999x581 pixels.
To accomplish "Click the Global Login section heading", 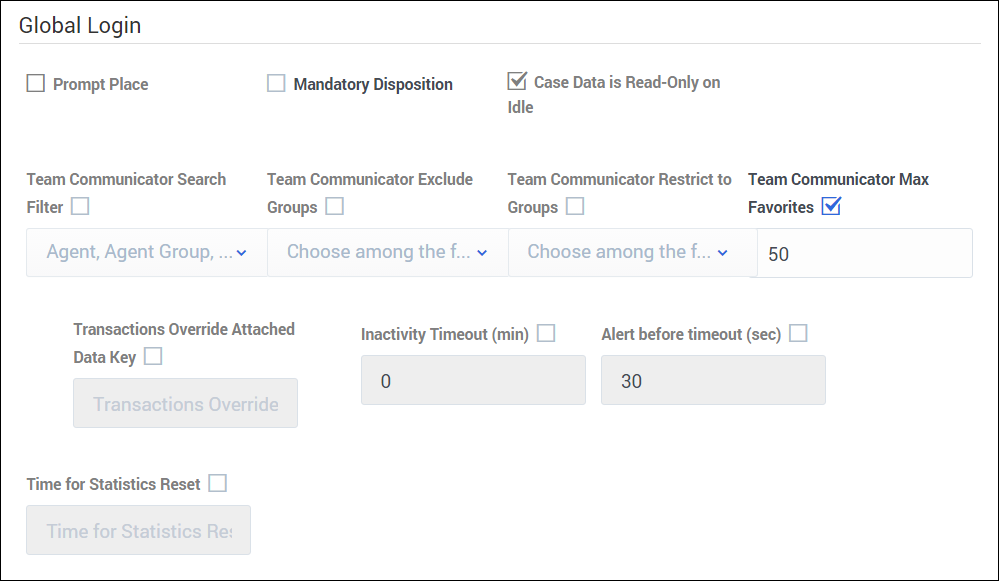I will tap(80, 26).
